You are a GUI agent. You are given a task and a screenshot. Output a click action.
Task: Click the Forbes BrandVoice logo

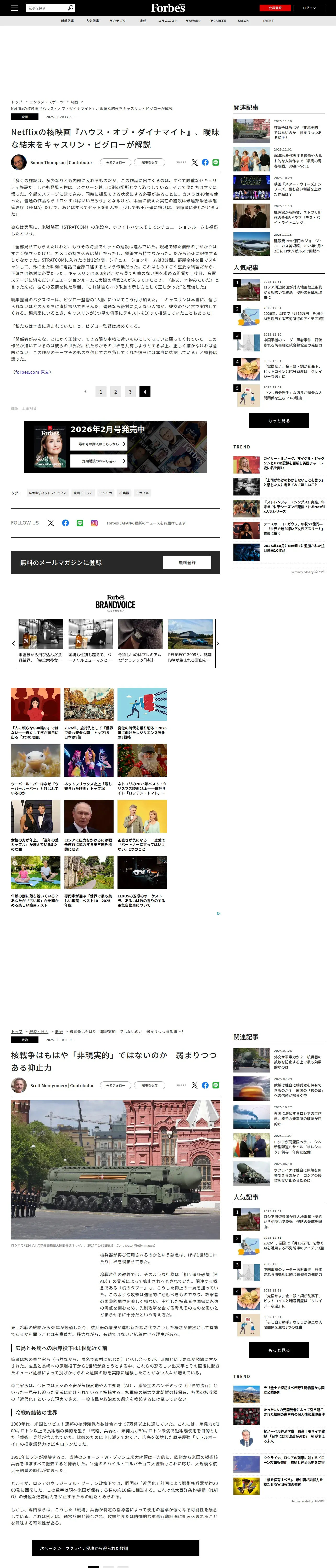point(115,603)
